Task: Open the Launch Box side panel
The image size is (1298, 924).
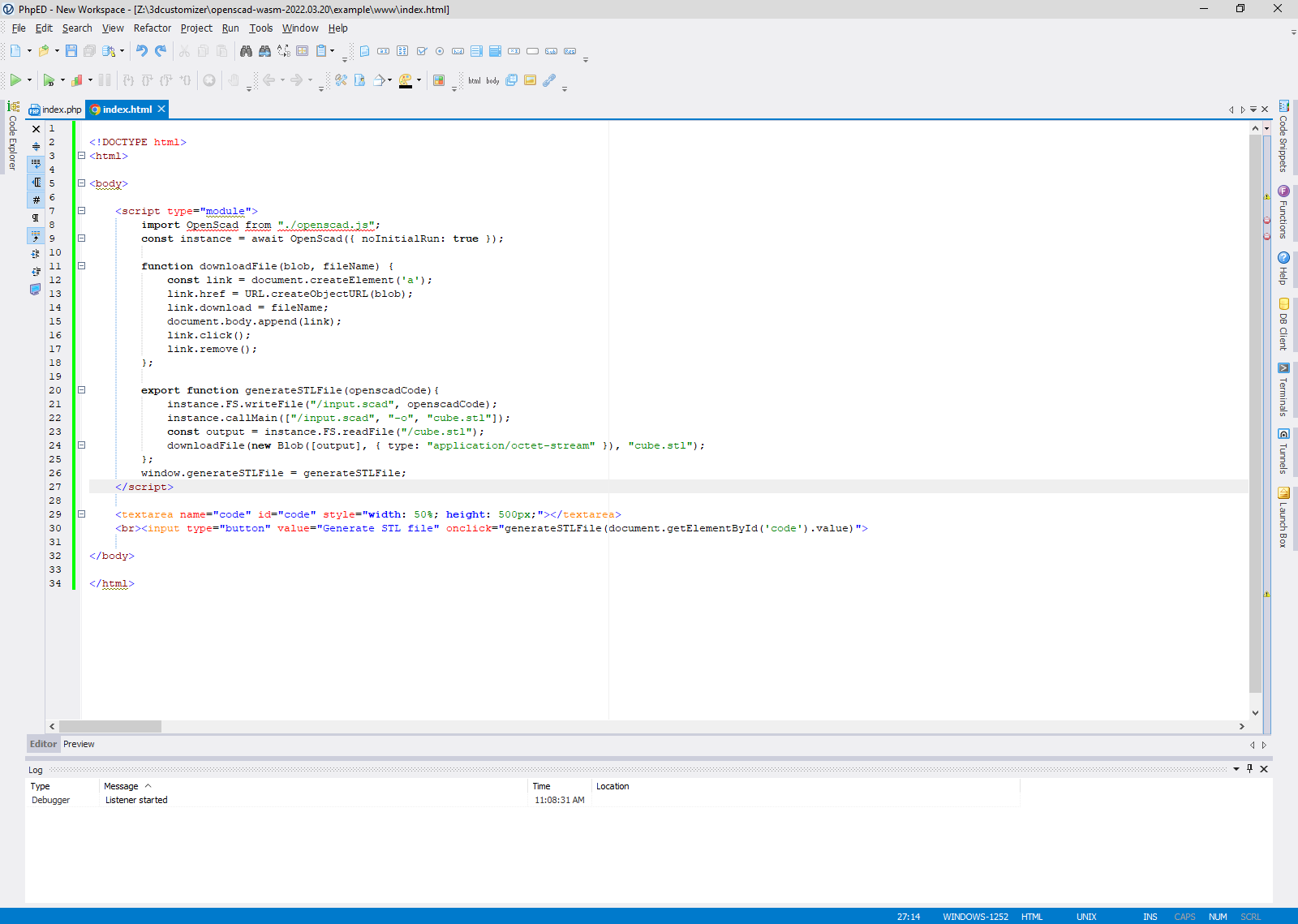Action: pos(1283,517)
